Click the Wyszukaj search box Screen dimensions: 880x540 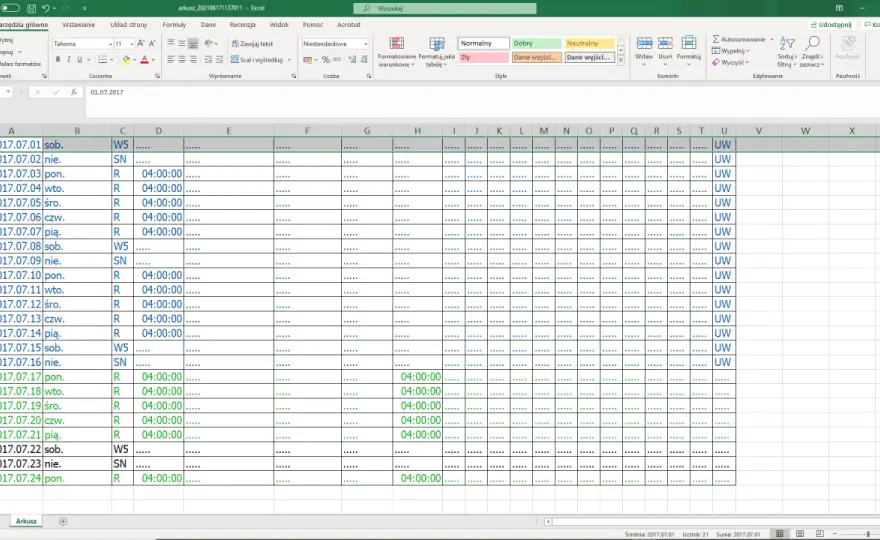(x=444, y=8)
